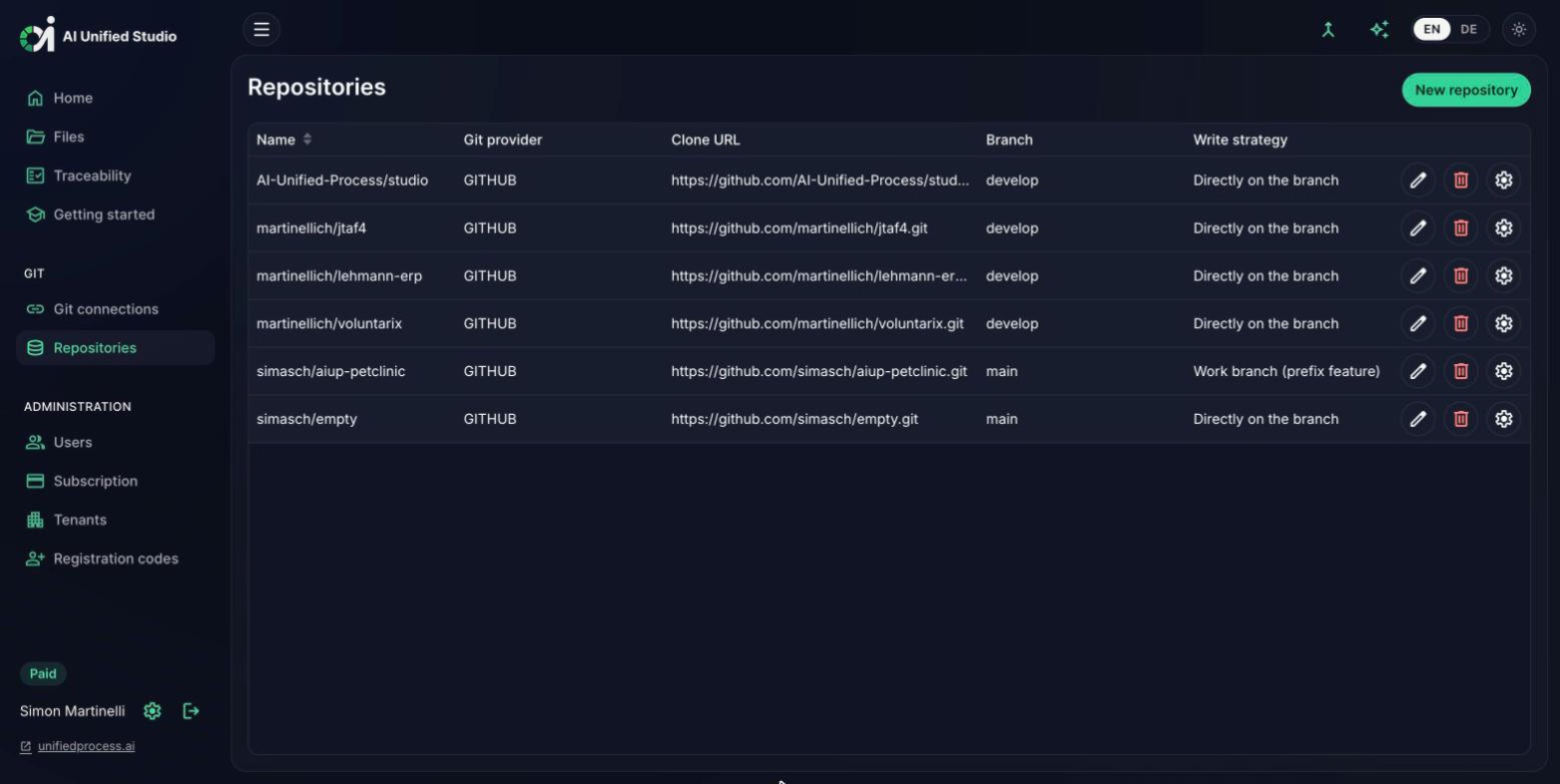Open Traceability in the sidebar
The width and height of the screenshot is (1560, 784).
115,176
